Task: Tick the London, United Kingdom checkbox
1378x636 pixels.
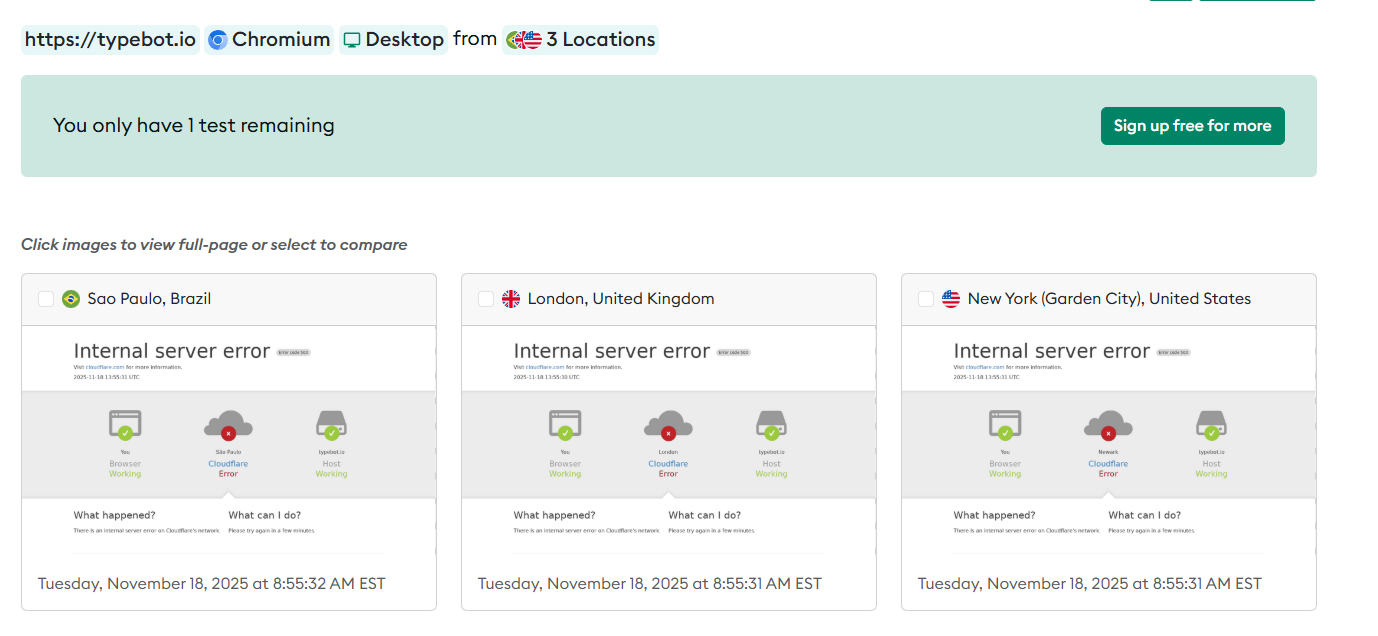Action: 486,299
